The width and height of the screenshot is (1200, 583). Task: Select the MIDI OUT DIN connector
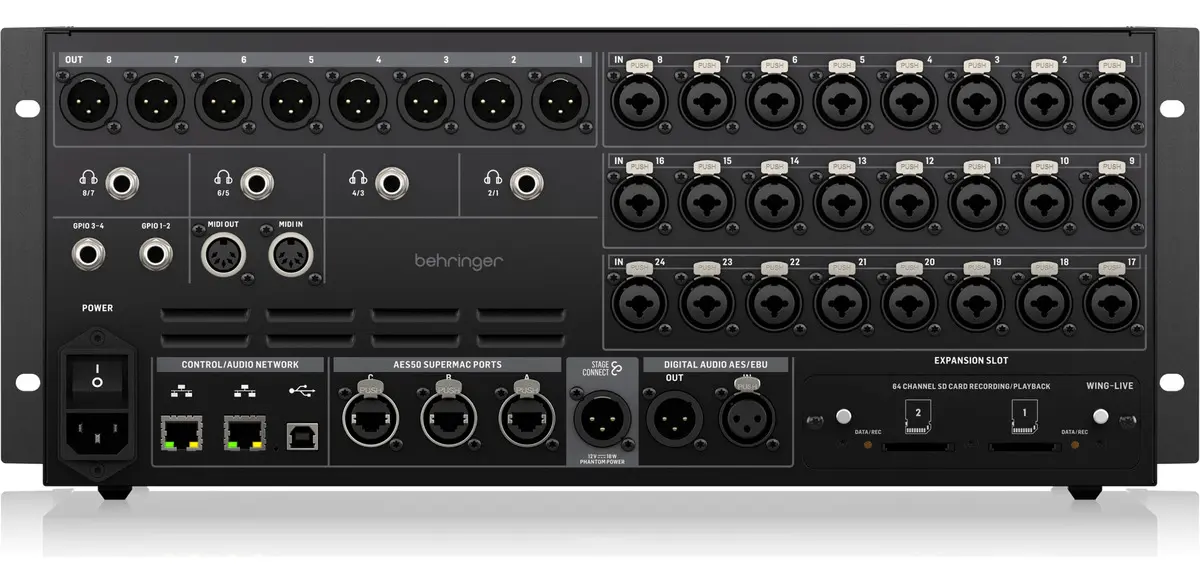tap(224, 255)
